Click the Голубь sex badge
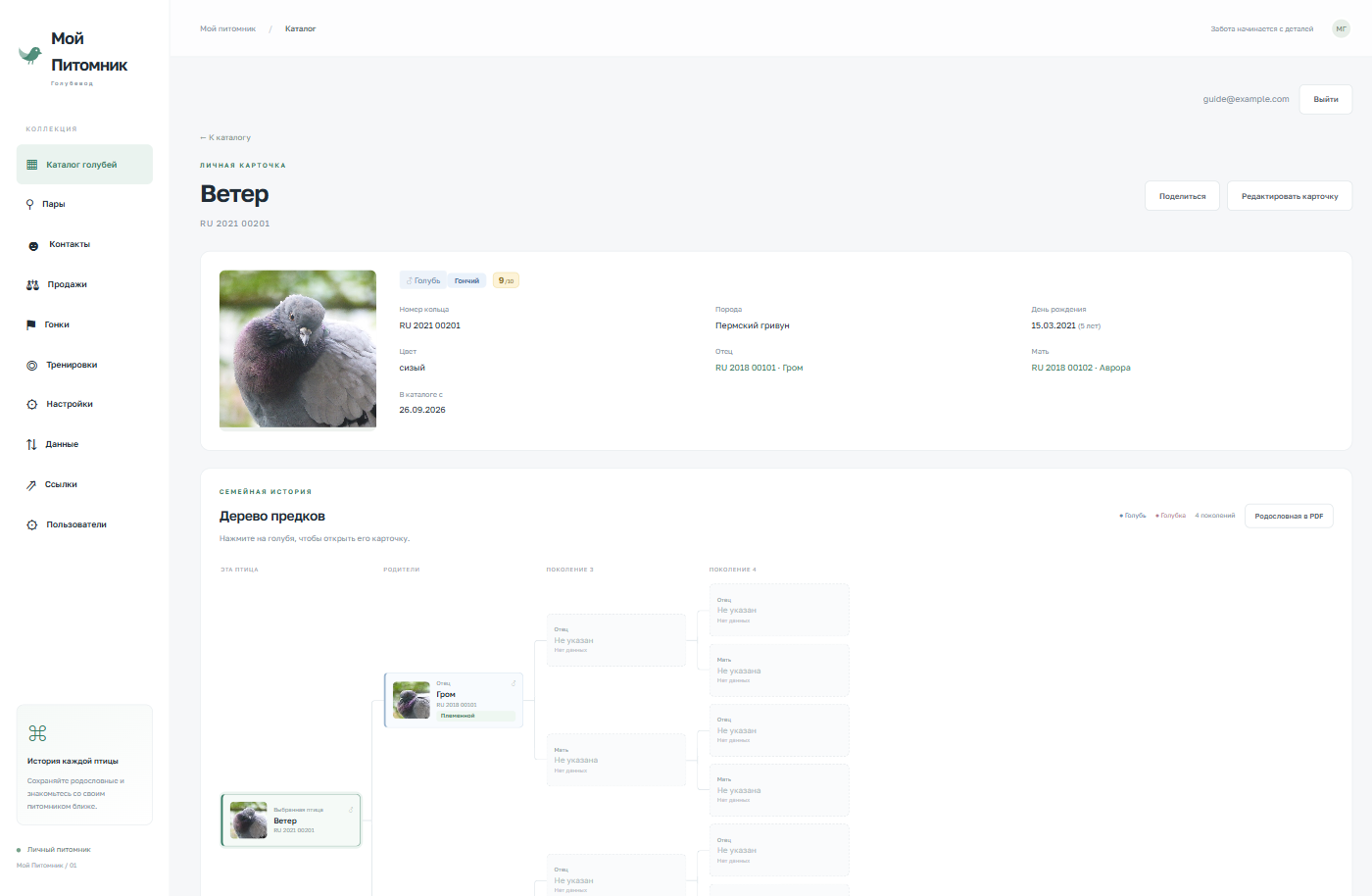The width and height of the screenshot is (1372, 896). (423, 280)
